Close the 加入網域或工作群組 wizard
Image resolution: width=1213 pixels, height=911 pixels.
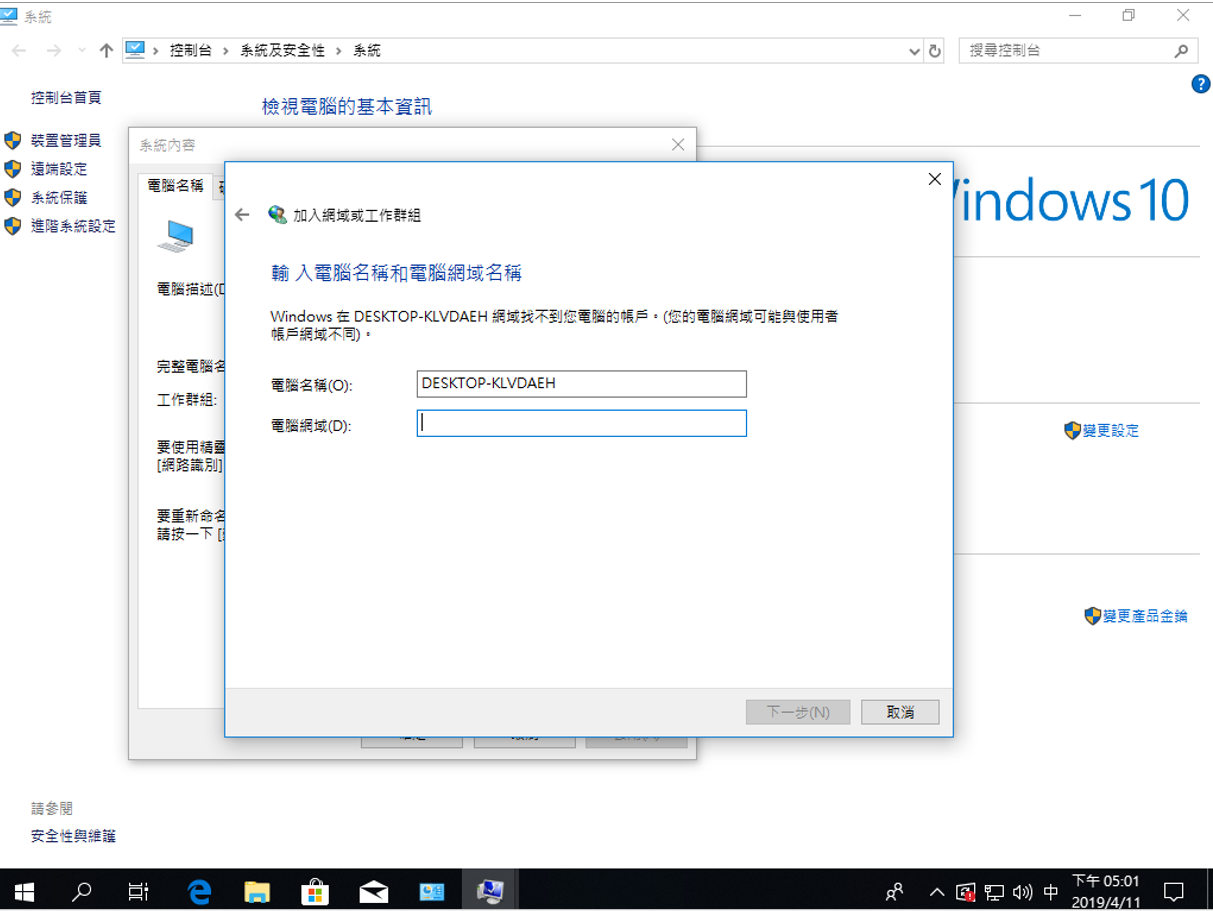coord(935,179)
